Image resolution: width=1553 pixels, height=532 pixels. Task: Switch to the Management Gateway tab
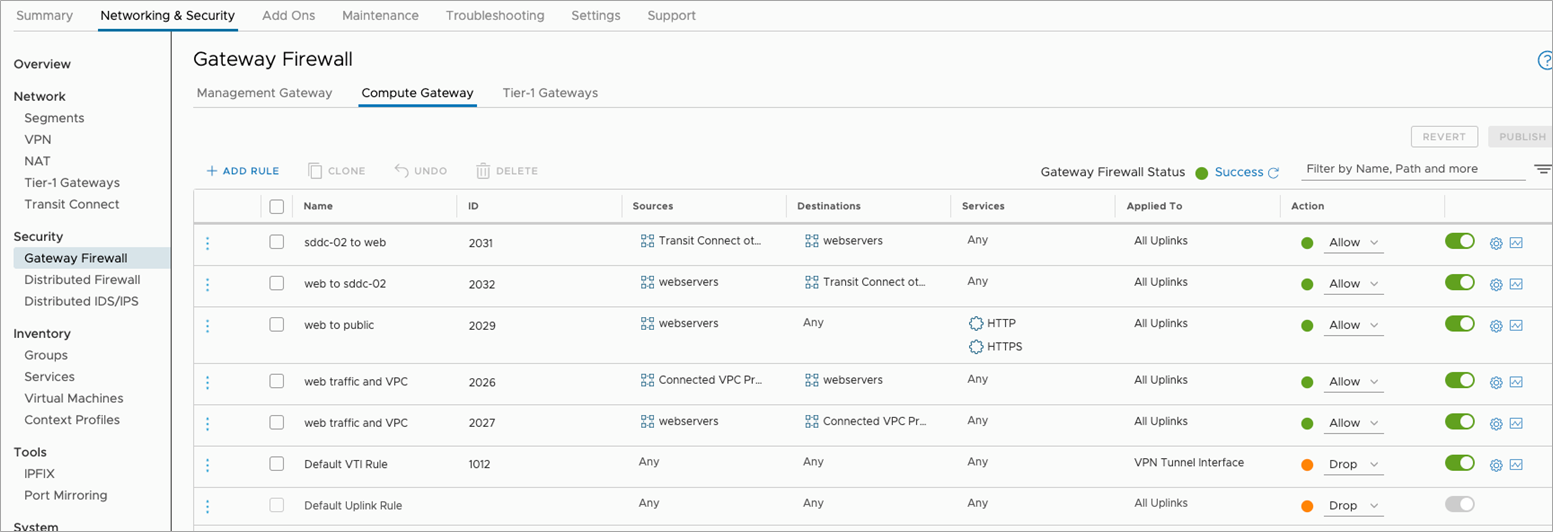click(264, 93)
